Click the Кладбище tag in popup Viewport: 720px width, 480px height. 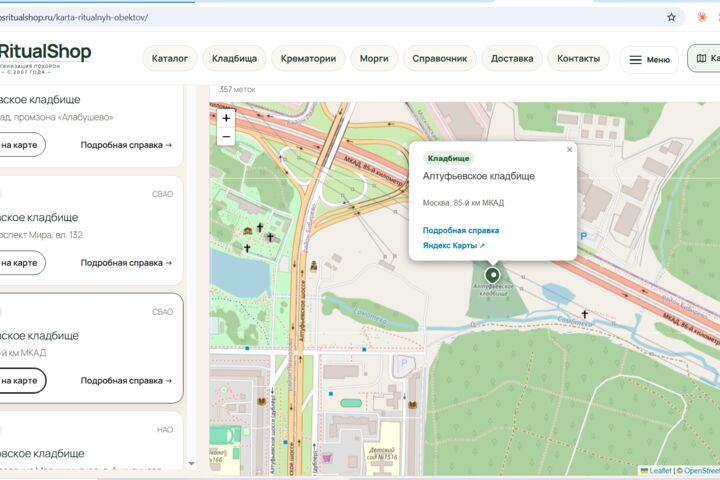pos(448,158)
